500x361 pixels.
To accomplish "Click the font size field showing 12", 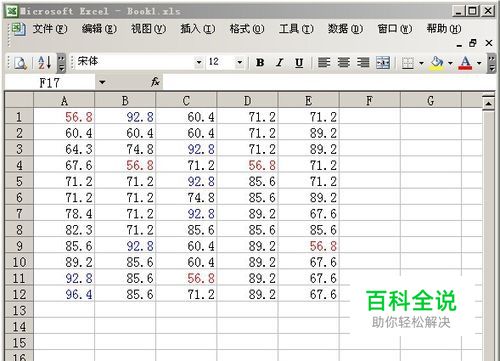I will point(221,62).
